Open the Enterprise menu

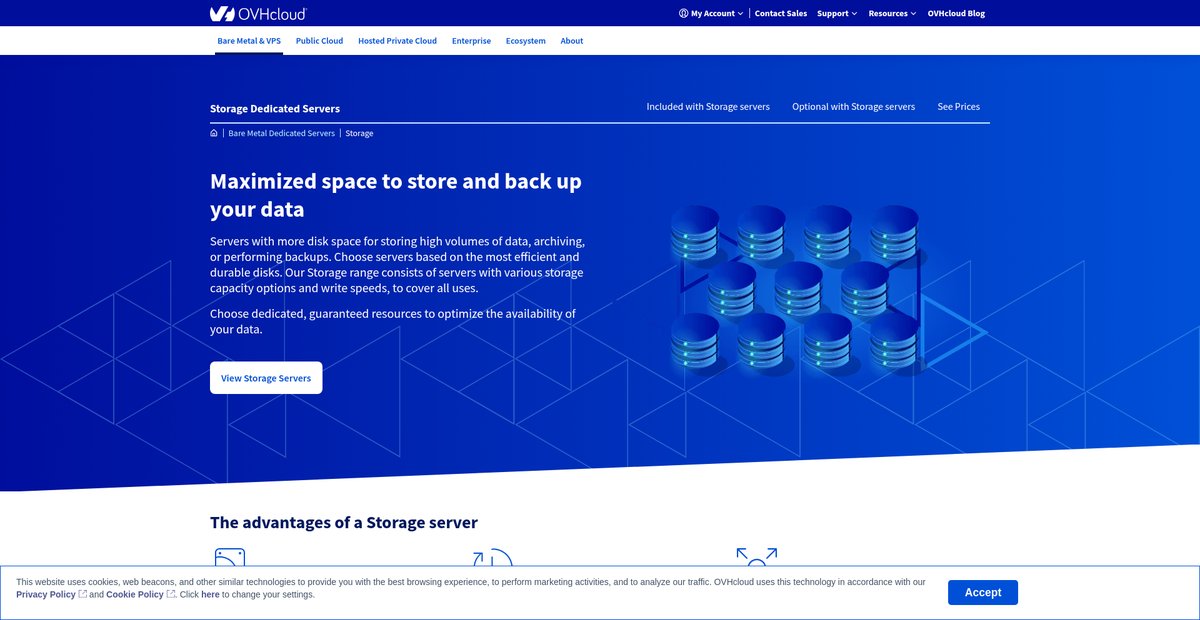pos(471,41)
